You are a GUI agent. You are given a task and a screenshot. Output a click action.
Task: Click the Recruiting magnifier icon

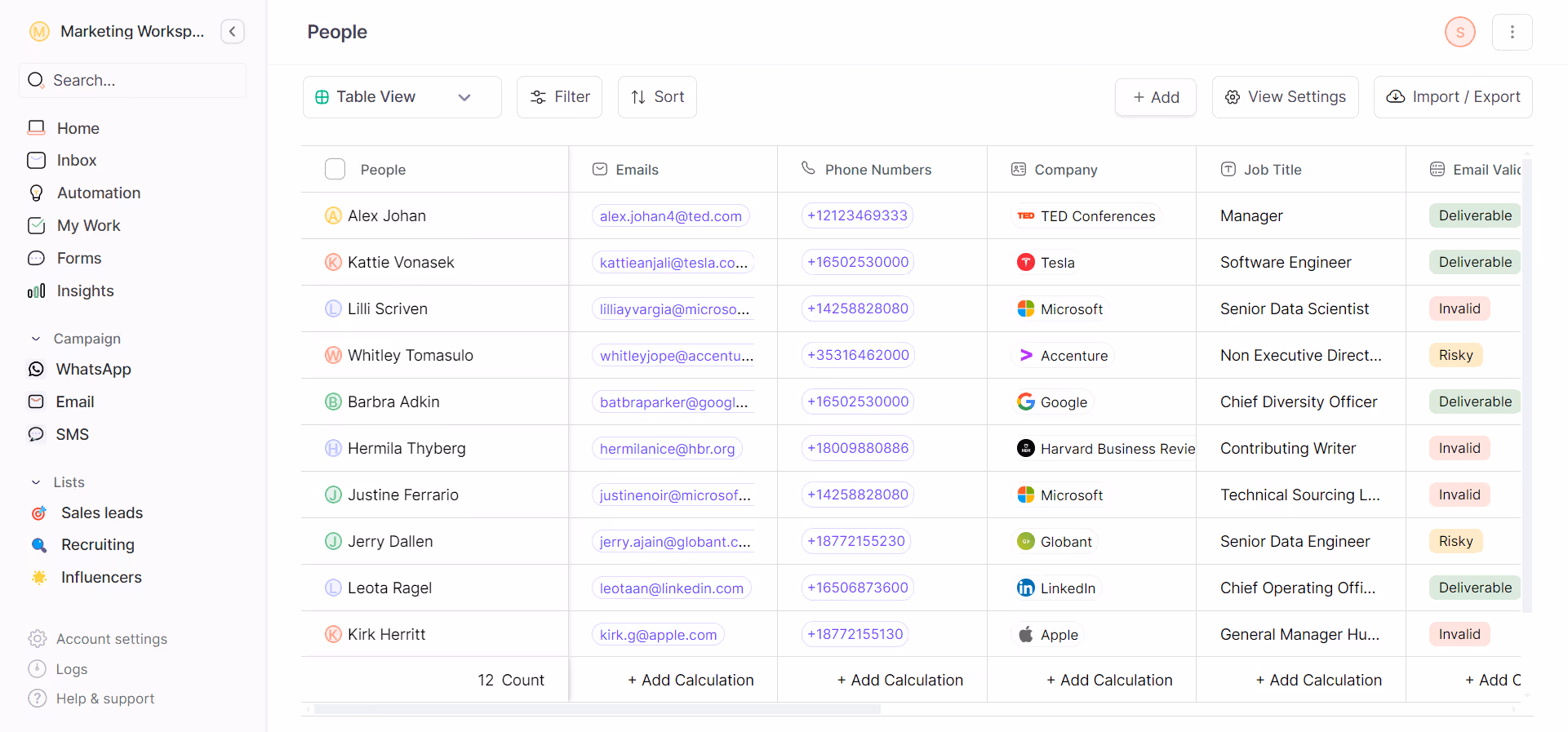[38, 544]
